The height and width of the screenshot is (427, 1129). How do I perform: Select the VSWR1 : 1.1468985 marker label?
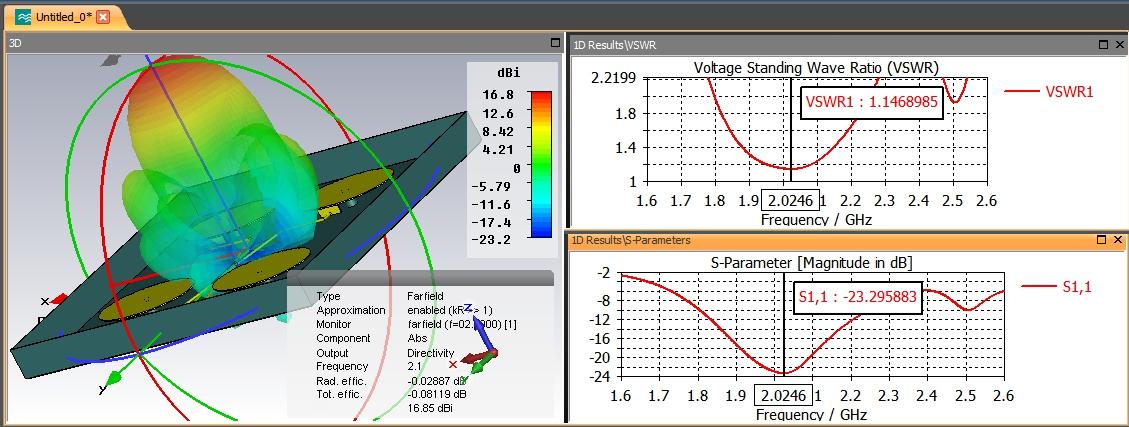click(871, 102)
